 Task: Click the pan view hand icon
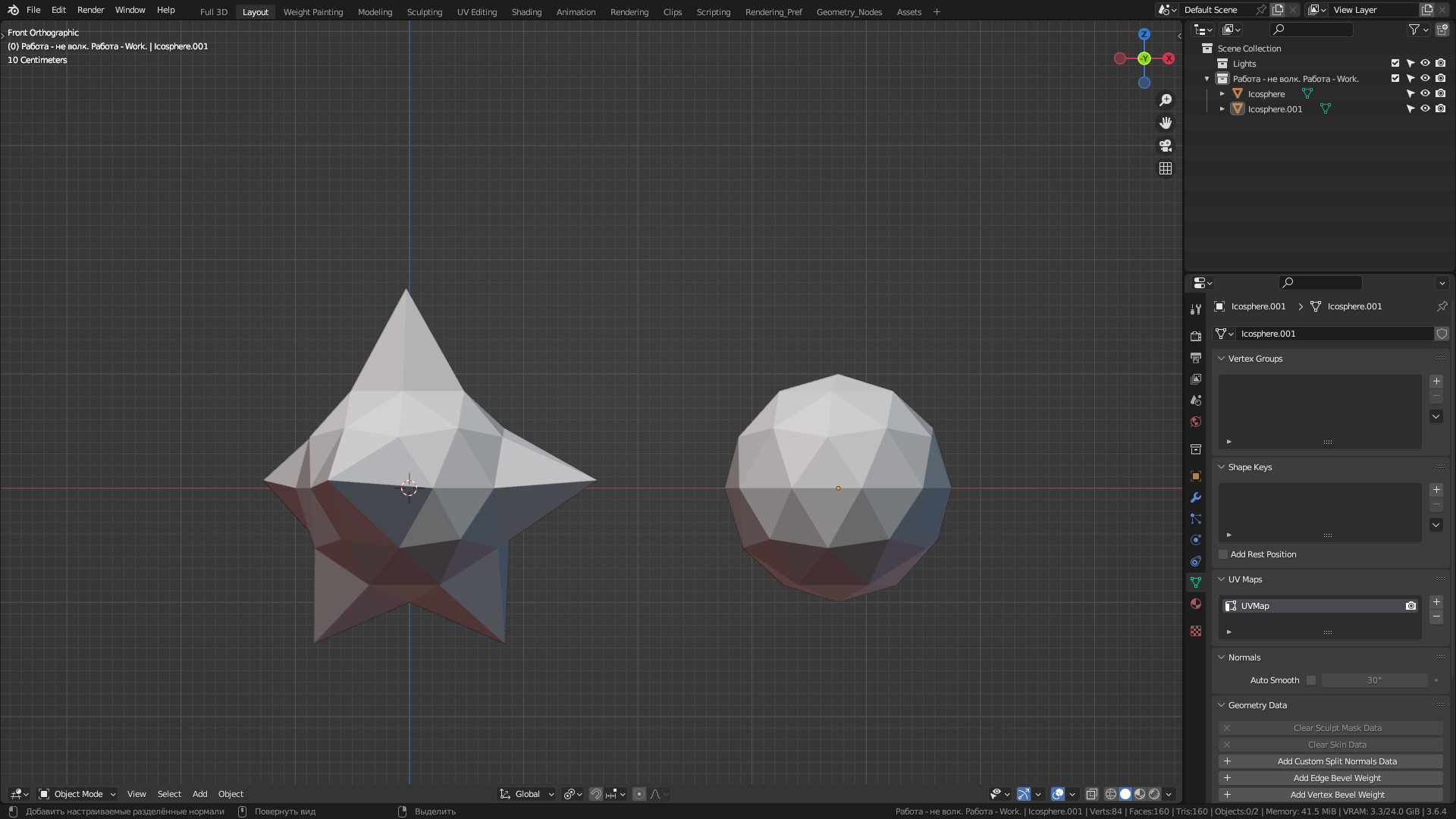[1166, 123]
